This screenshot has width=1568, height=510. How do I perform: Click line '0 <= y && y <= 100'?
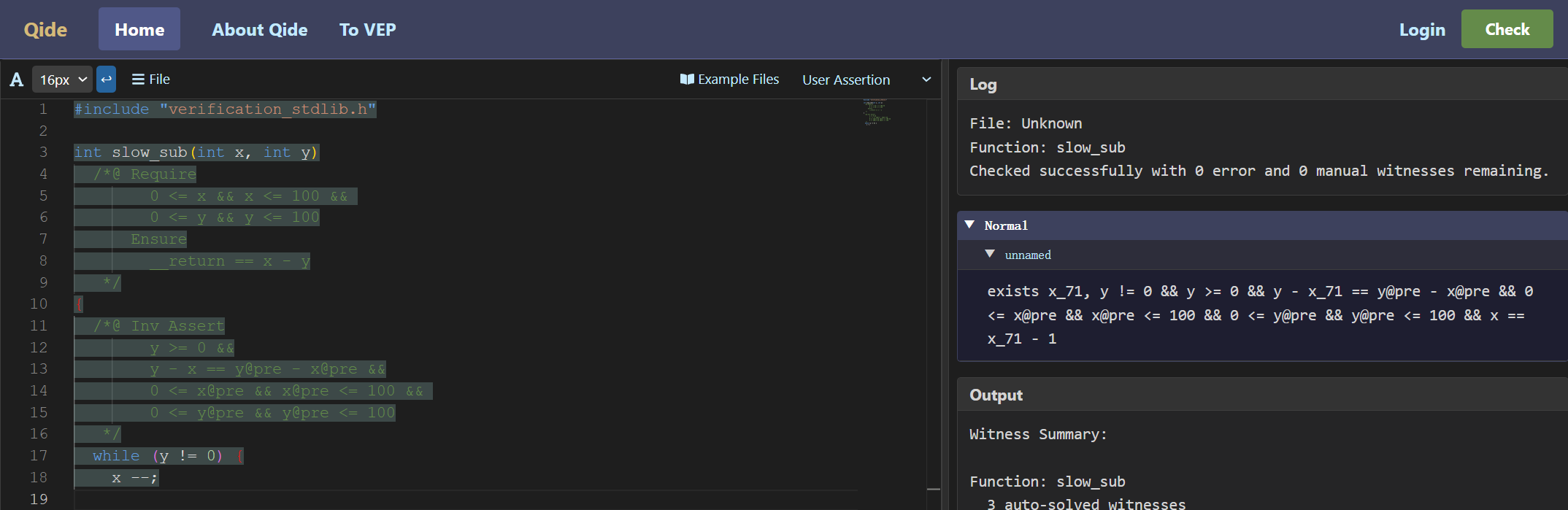tap(234, 217)
